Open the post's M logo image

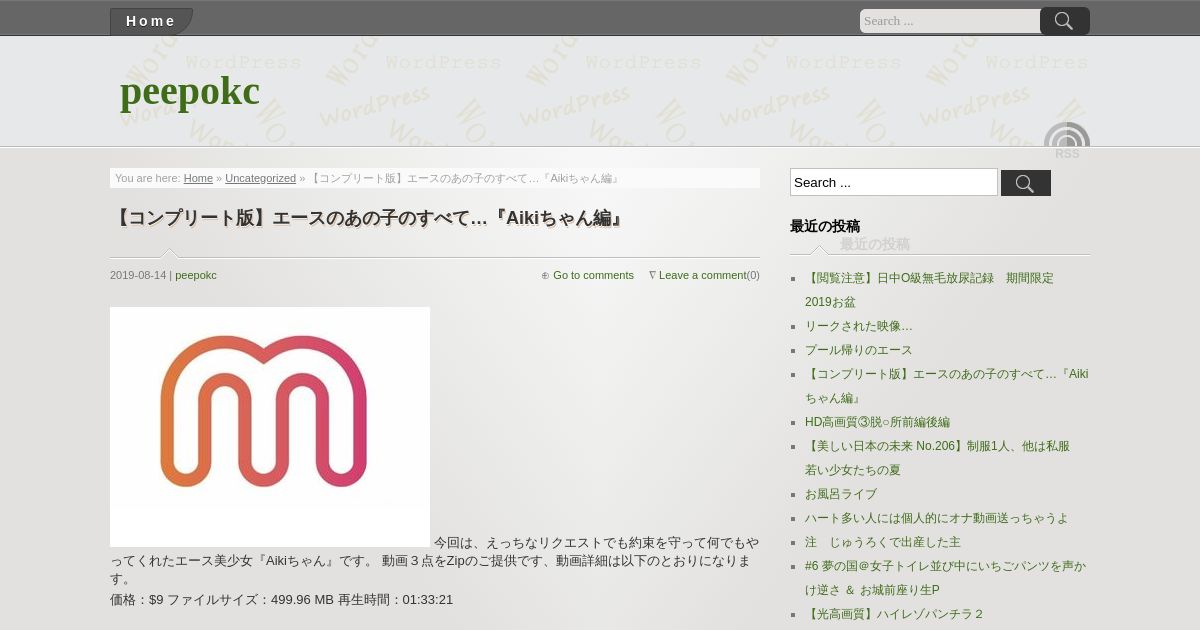point(270,427)
